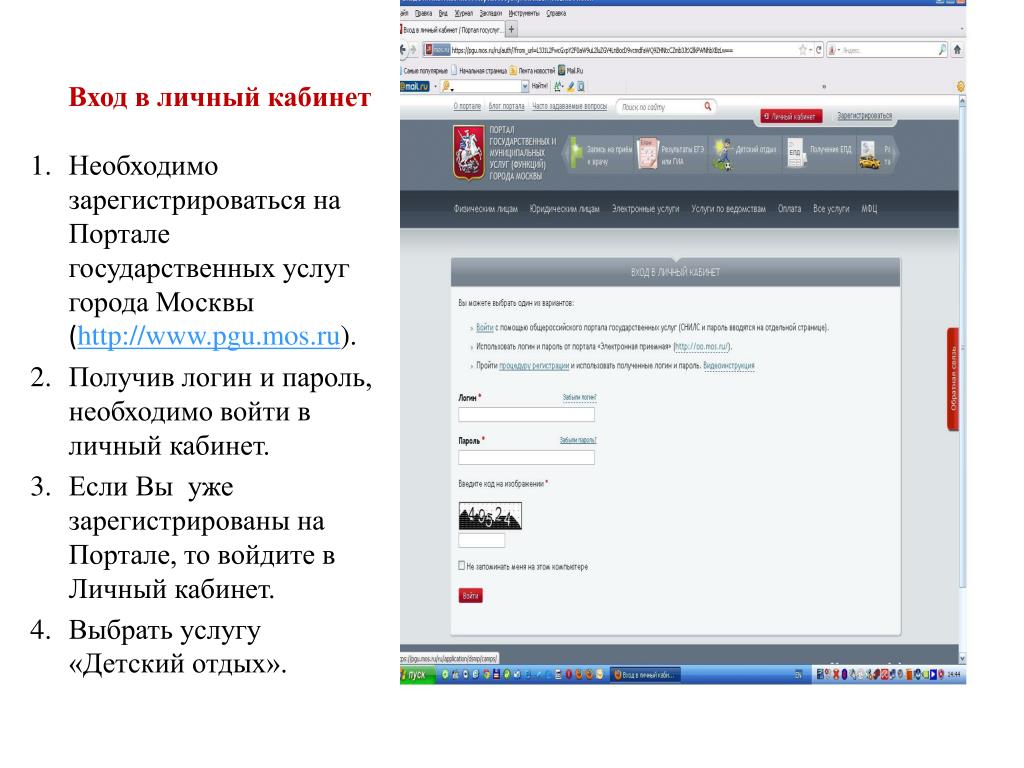Open the 'Видеоинструкция' link
This screenshot has height=768, width=1024.
point(729,366)
